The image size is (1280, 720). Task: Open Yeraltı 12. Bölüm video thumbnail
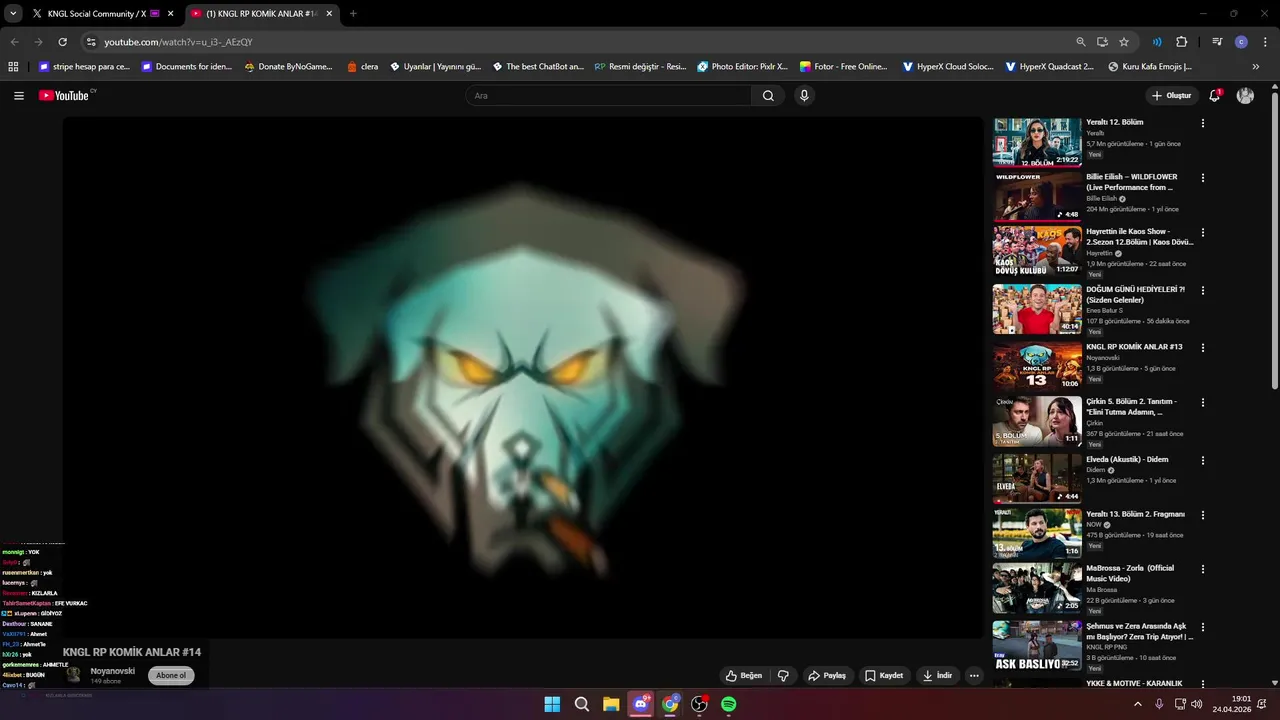[x=1037, y=142]
